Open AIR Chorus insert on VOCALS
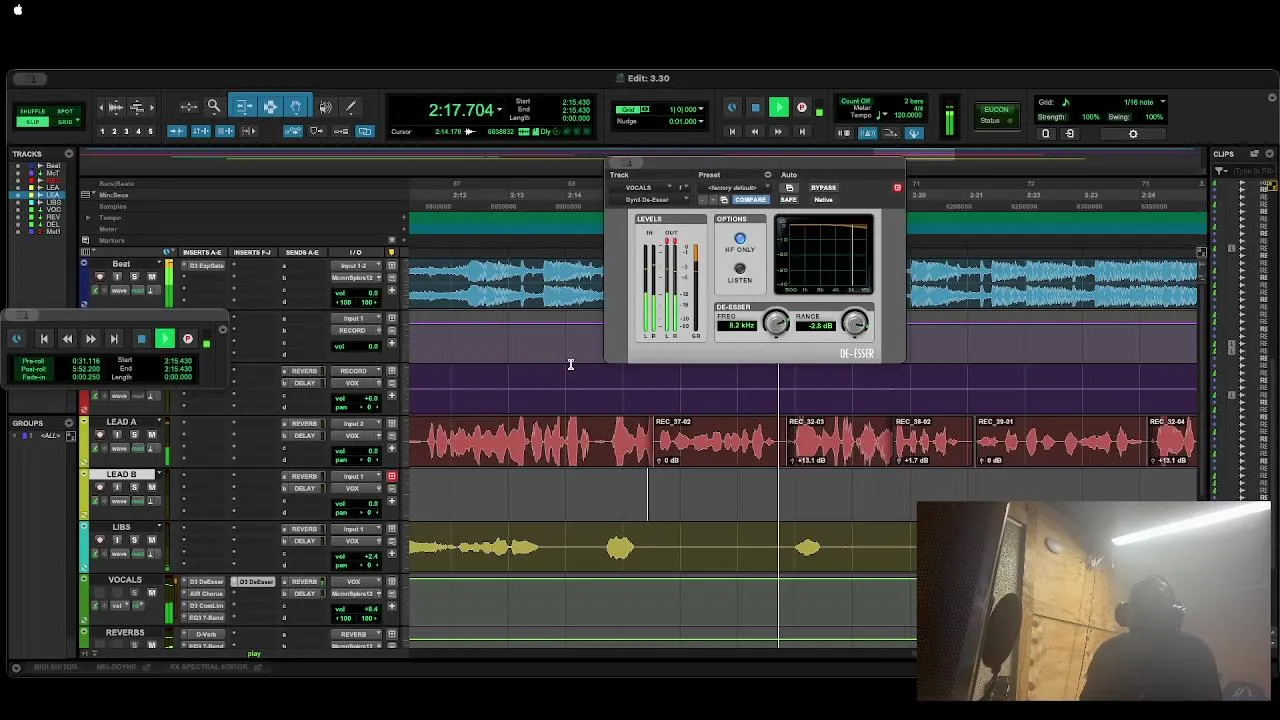The image size is (1280, 720). tap(206, 594)
